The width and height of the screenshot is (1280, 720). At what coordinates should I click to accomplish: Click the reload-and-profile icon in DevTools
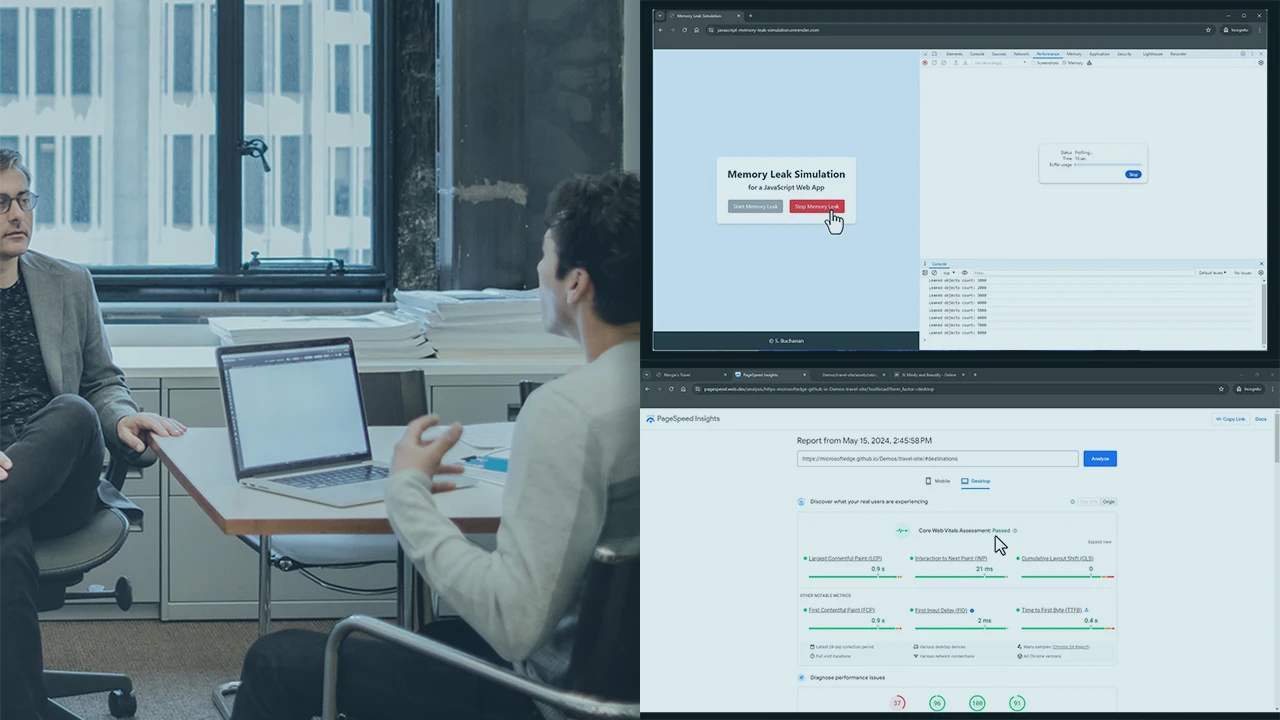coord(934,63)
